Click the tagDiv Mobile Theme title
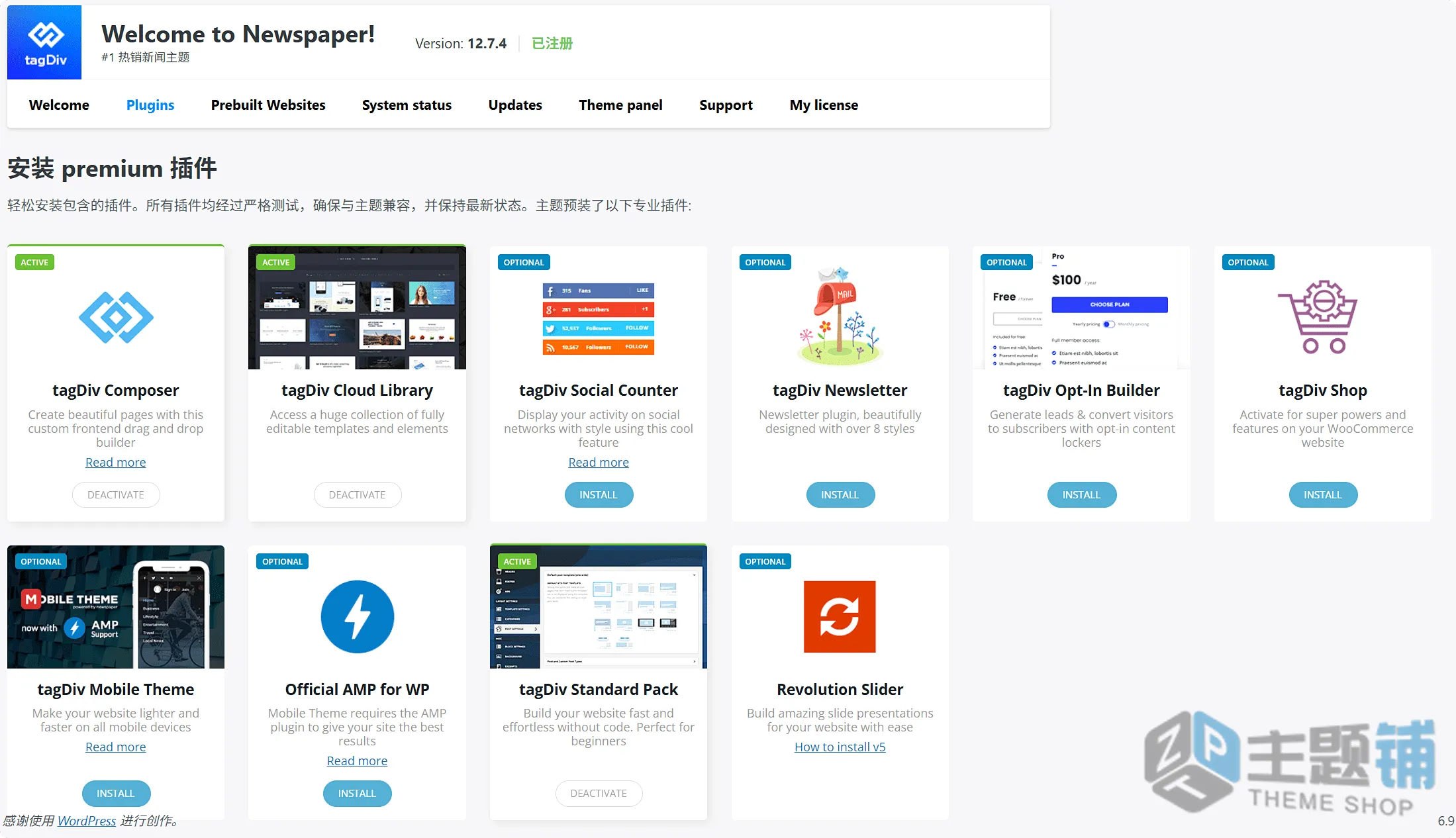Screen dimensions: 1456x838 click(x=116, y=689)
